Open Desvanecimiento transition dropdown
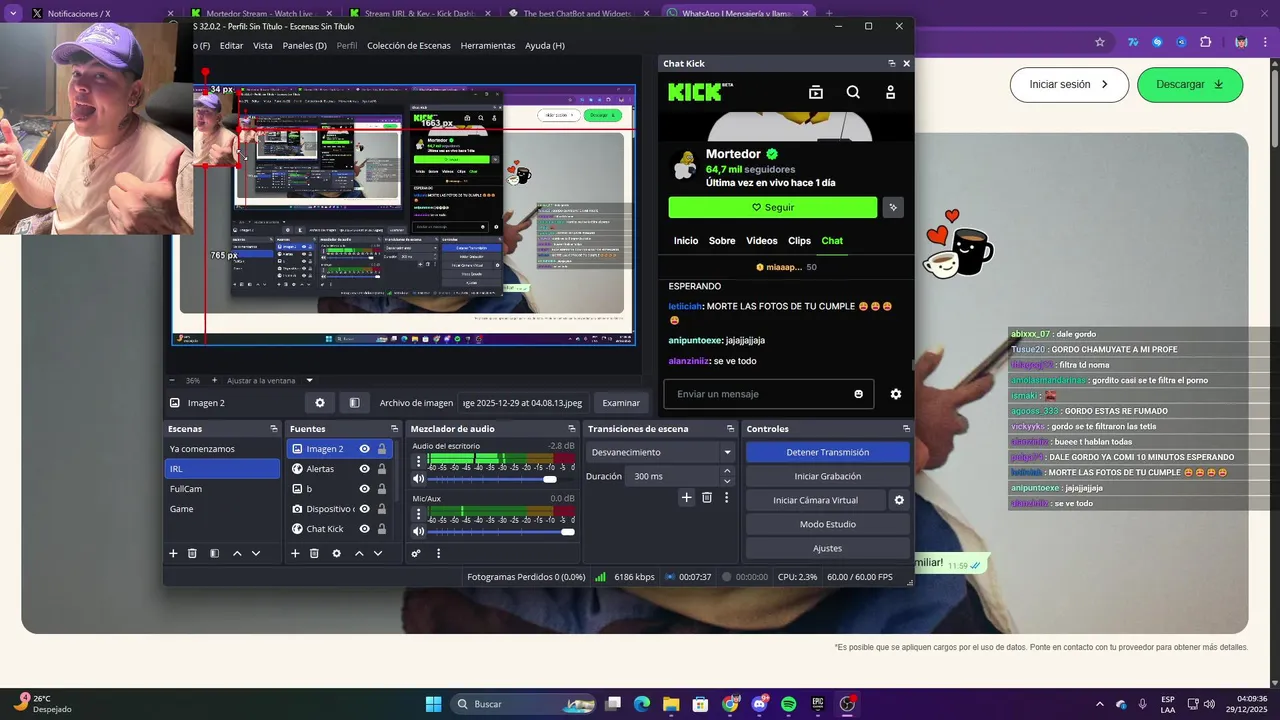 [660, 452]
